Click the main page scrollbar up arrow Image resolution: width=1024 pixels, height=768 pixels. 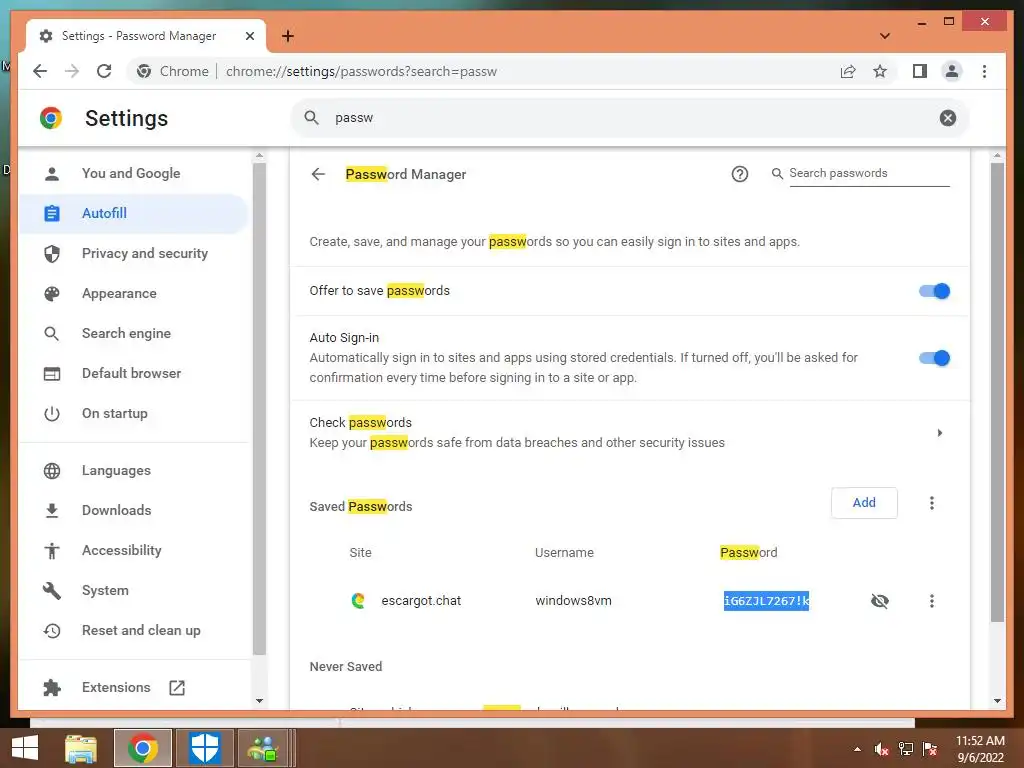pyautogui.click(x=997, y=155)
